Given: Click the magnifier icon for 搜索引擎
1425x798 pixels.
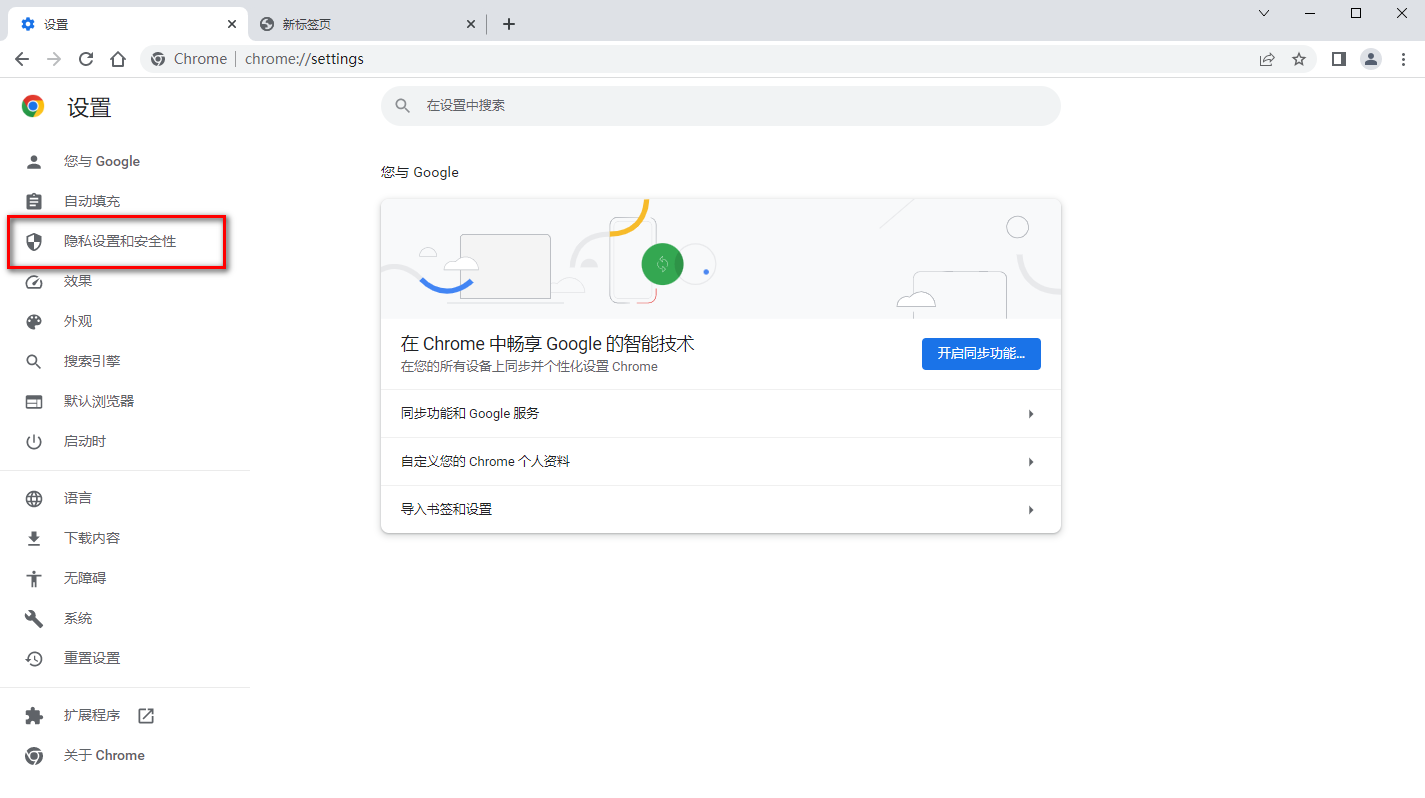Looking at the screenshot, I should (34, 361).
